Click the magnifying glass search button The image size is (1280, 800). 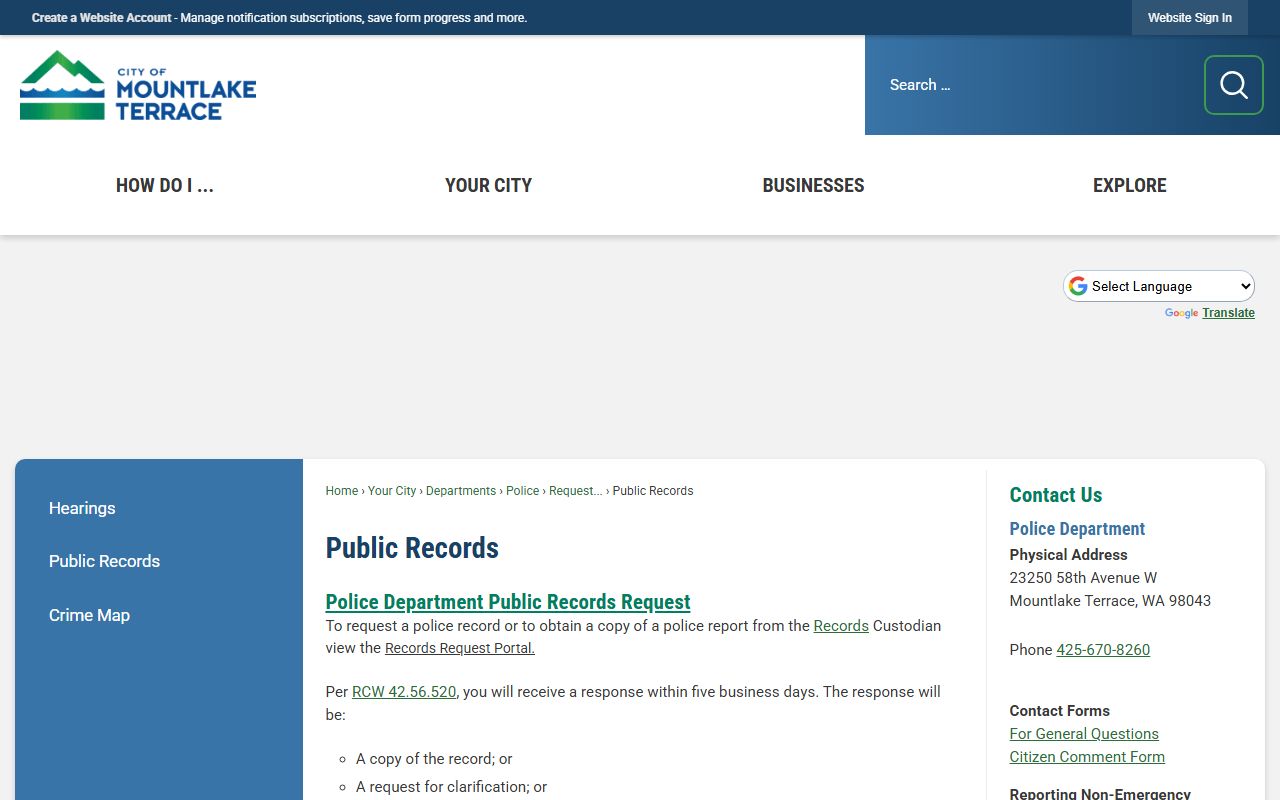tap(1233, 85)
